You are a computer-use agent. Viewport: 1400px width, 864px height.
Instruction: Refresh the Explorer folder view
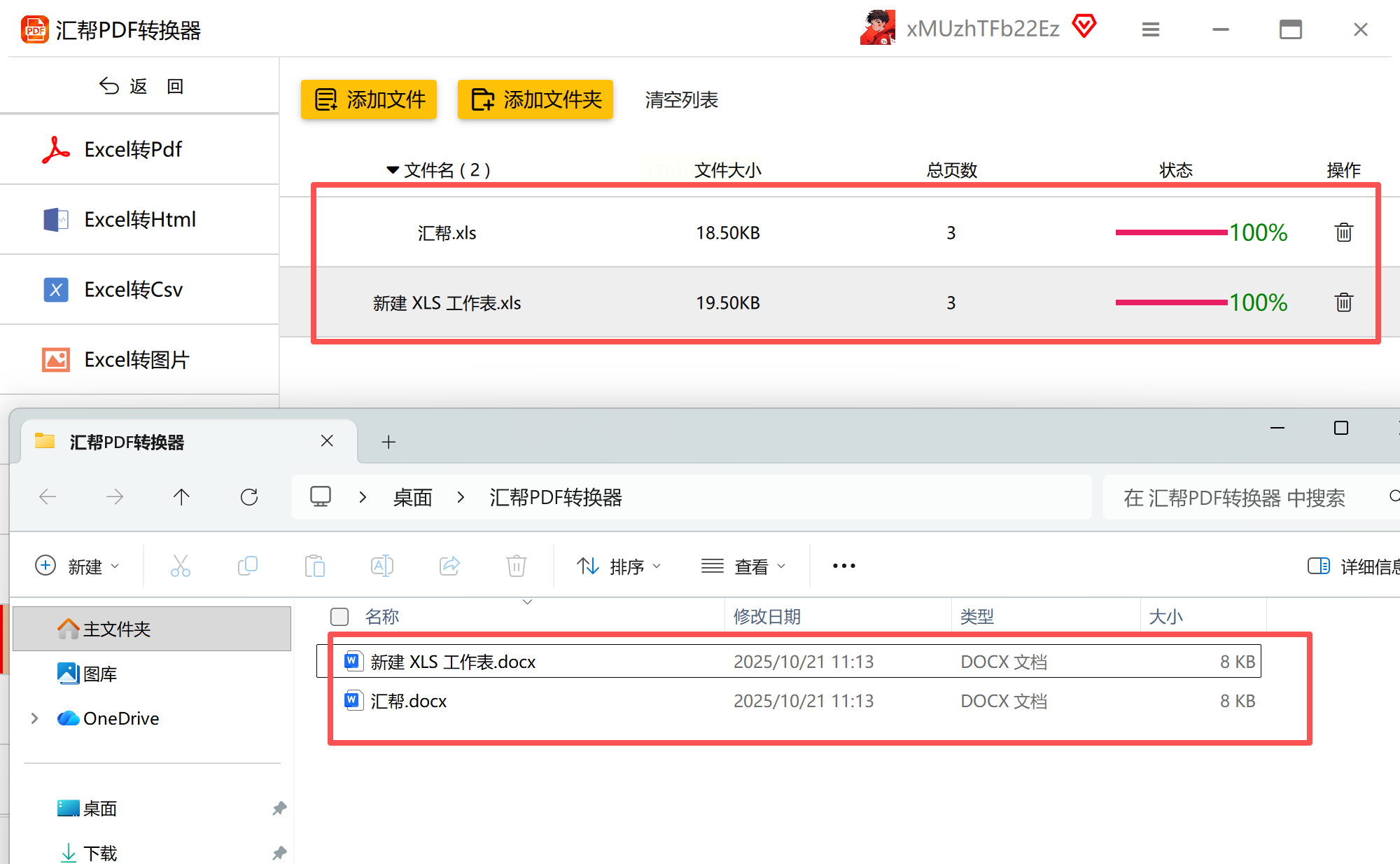(x=249, y=497)
